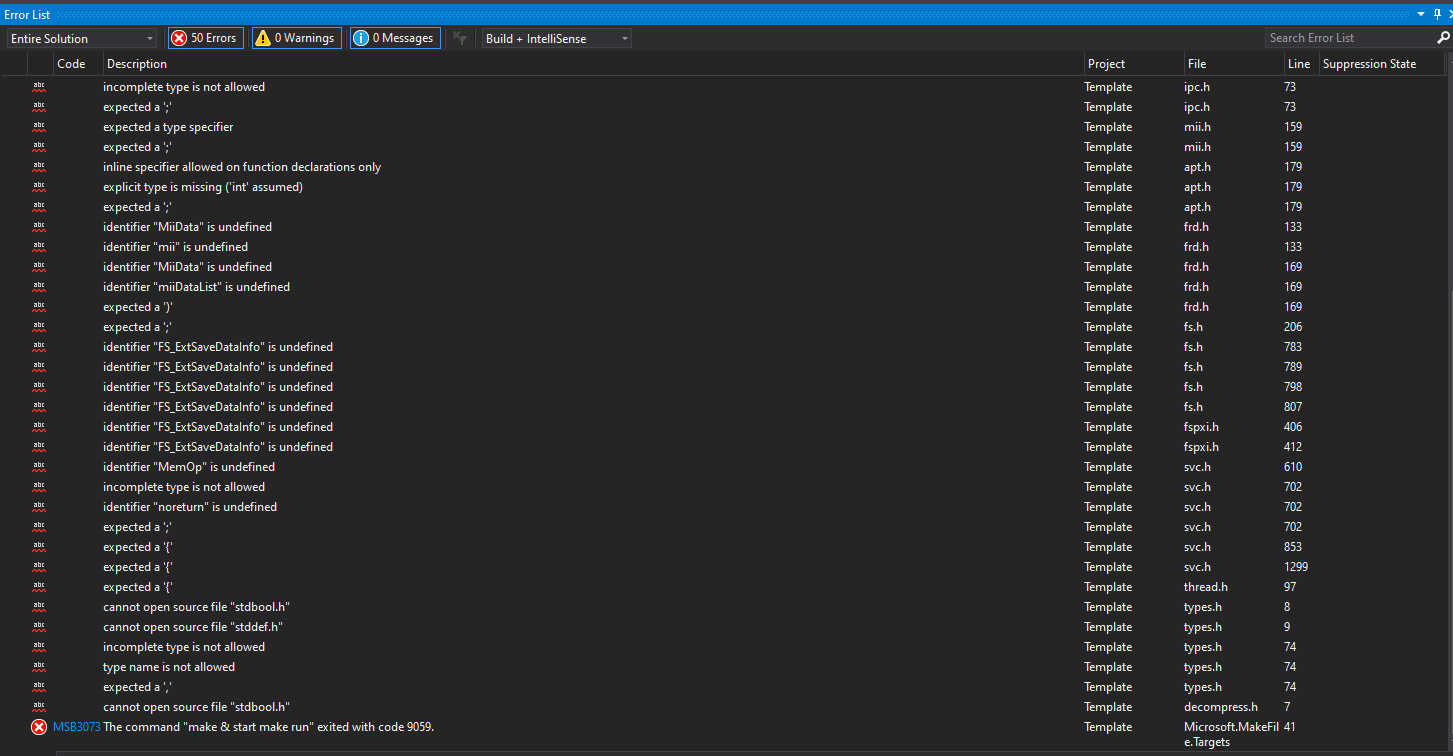Select "inline specifier allowed on function declarations only"
Viewport: 1453px width, 756px height.
tap(242, 167)
